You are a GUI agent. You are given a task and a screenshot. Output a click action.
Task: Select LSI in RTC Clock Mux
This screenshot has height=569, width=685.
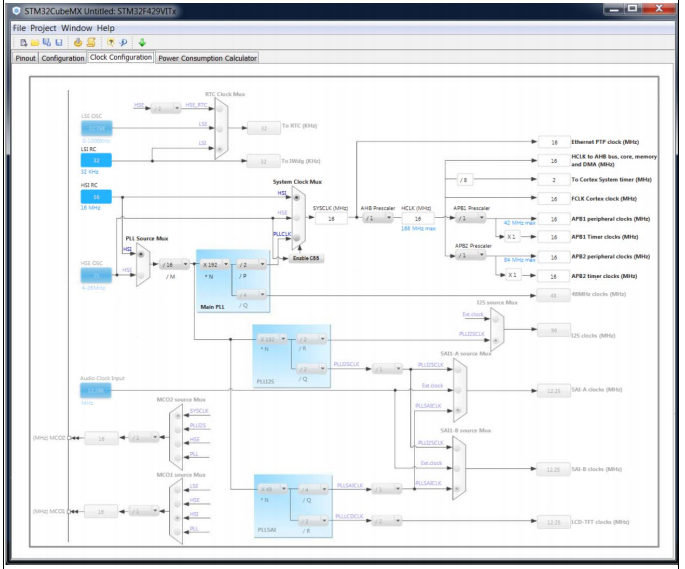[220, 149]
